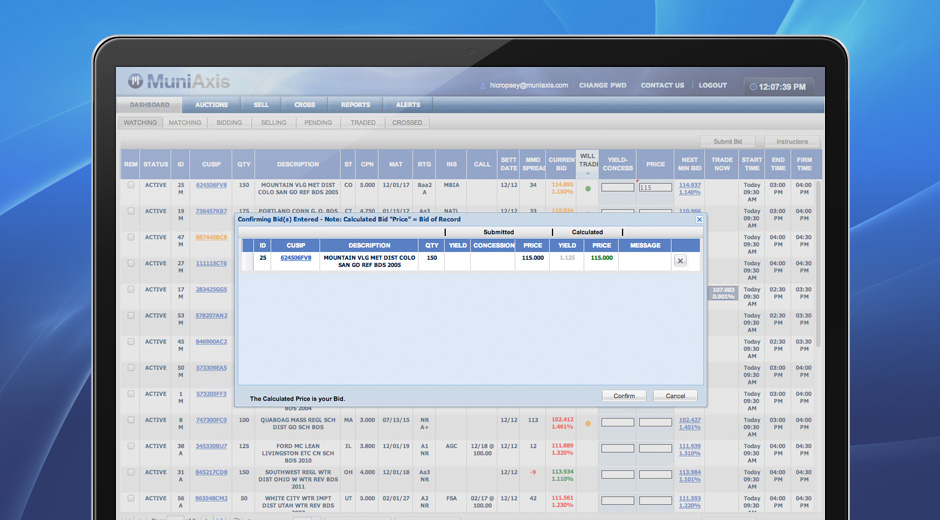Open the DASHBOARD tab
Viewport: 940px width, 520px height.
[149, 105]
